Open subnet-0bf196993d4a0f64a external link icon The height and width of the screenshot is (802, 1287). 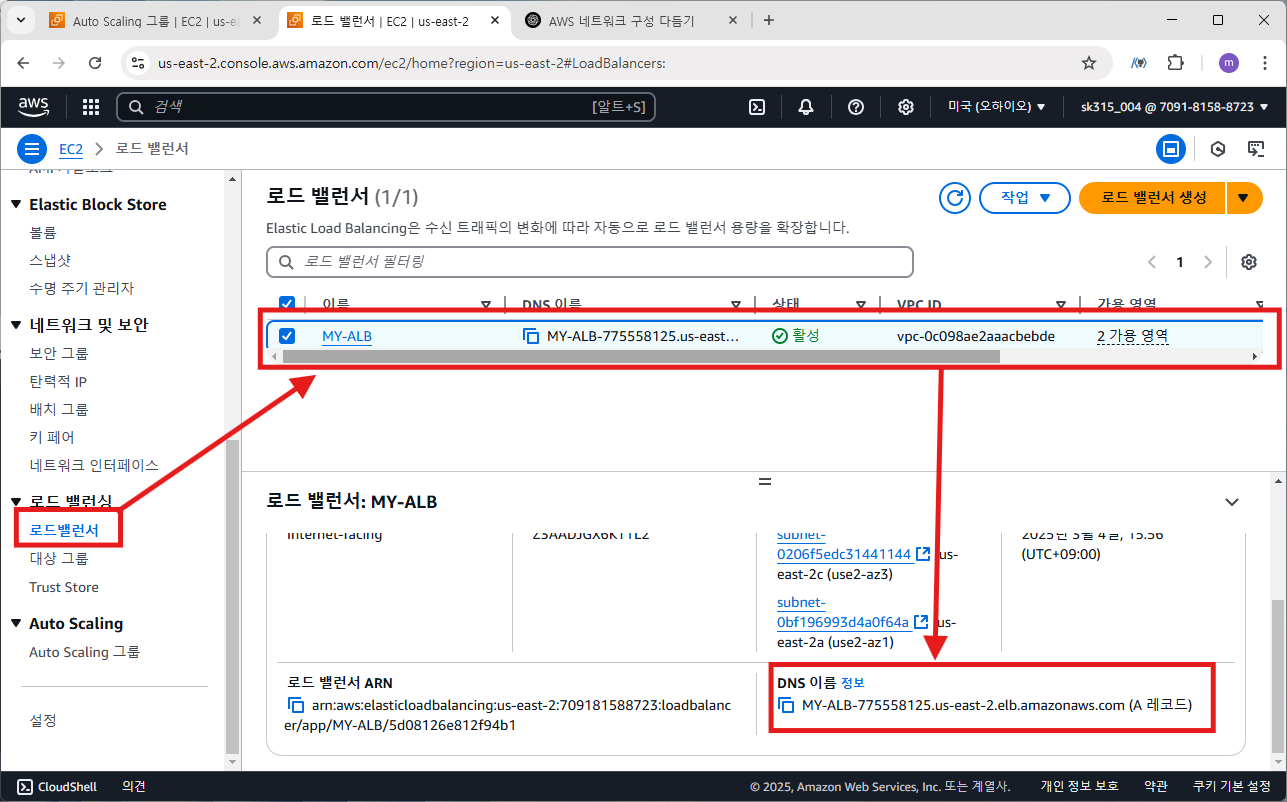click(x=921, y=622)
